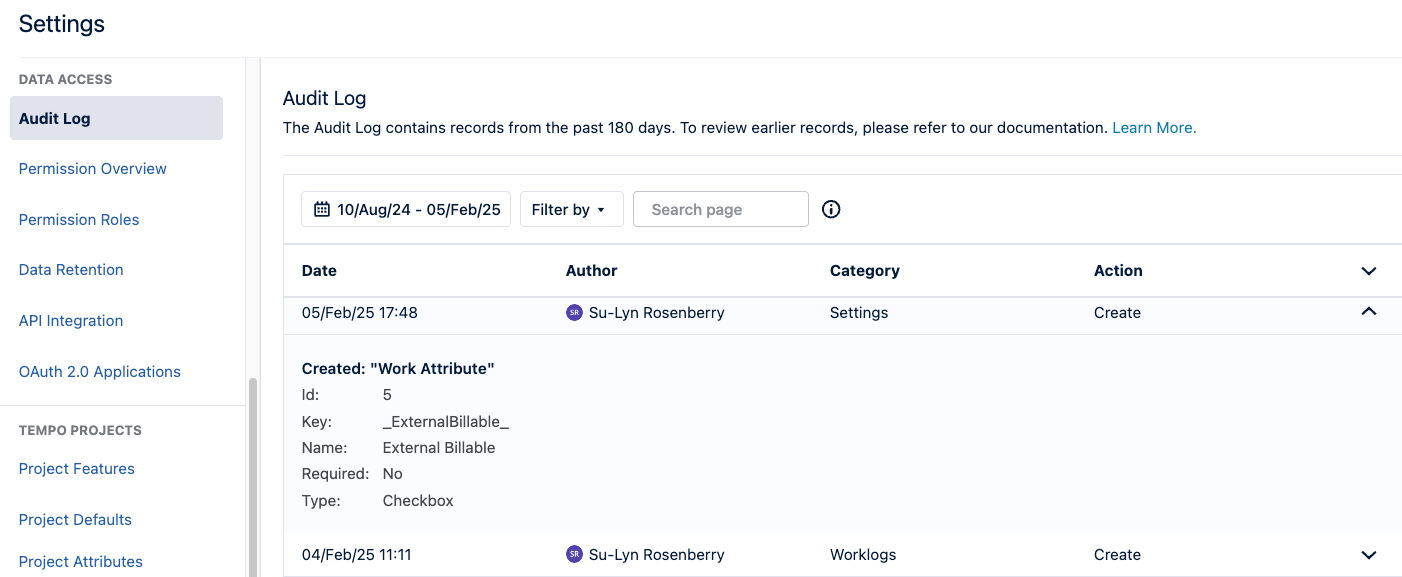This screenshot has height=577, width=1402.
Task: Open API Integration settings page
Action: tap(71, 321)
